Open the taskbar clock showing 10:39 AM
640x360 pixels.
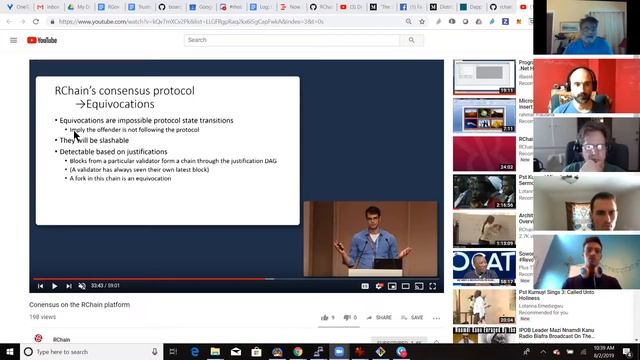pos(604,351)
